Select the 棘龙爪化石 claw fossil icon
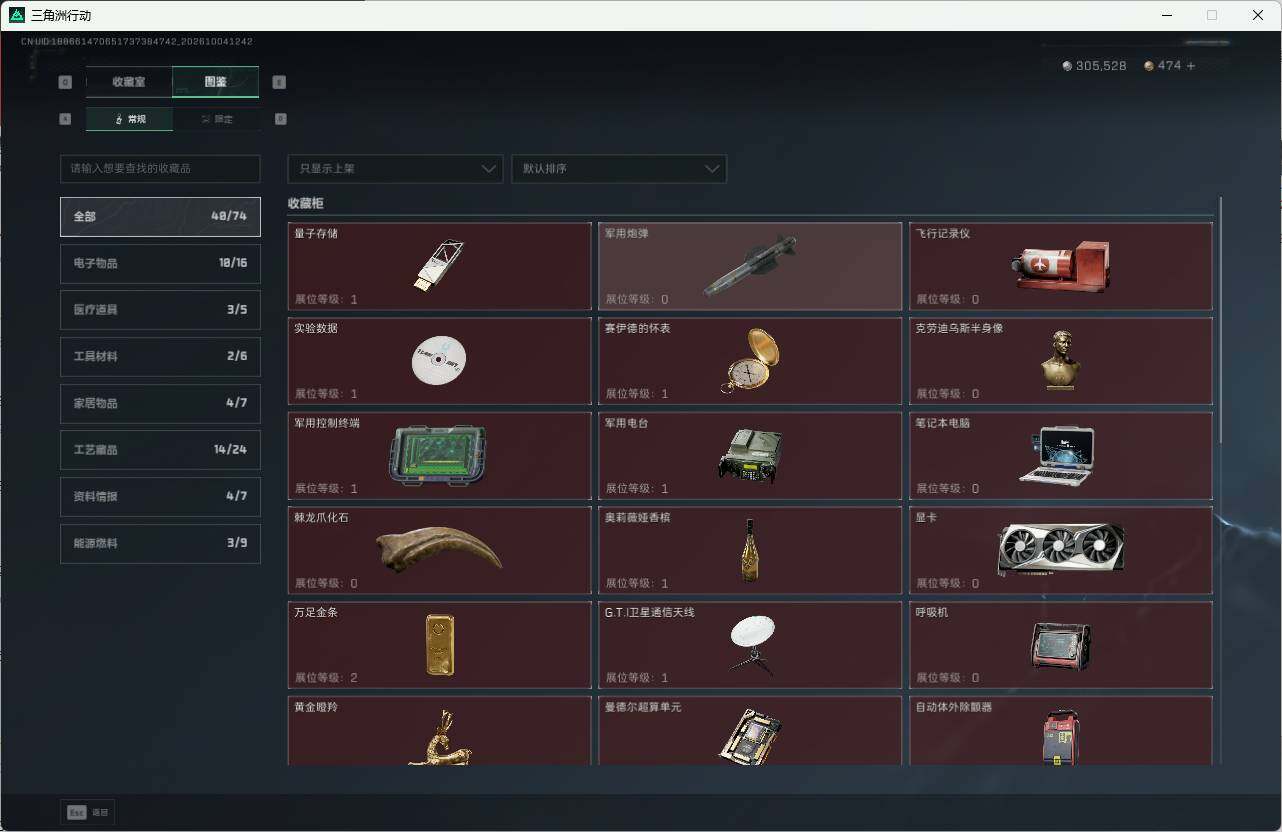 coord(439,550)
